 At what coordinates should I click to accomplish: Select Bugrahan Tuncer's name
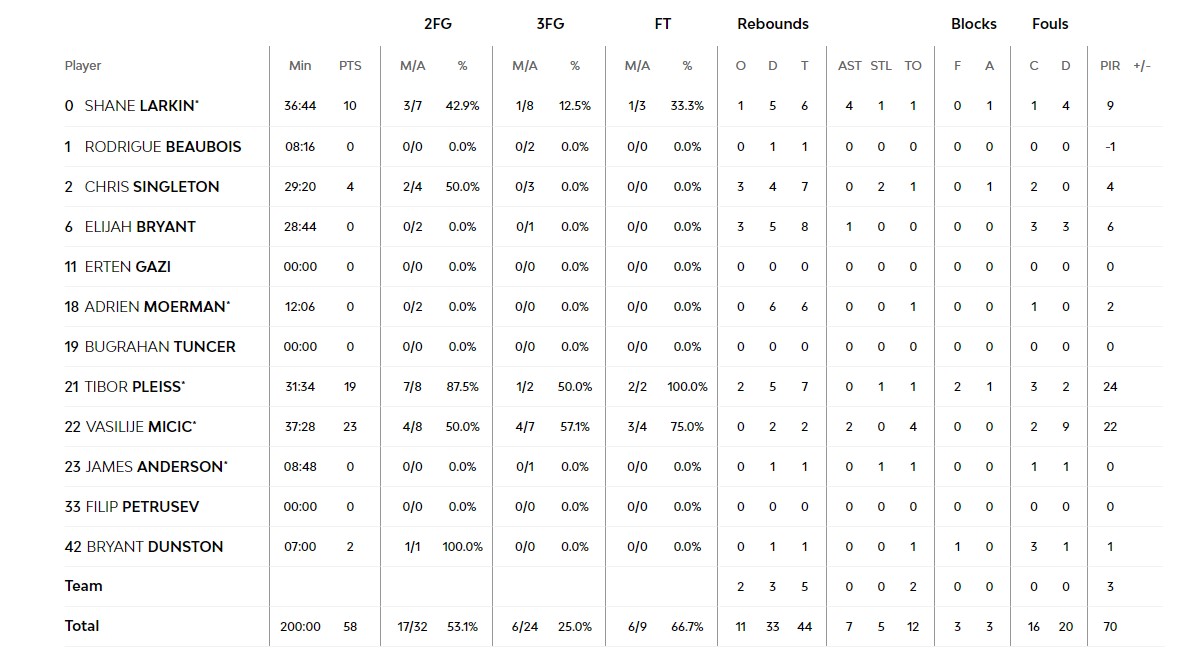point(160,347)
